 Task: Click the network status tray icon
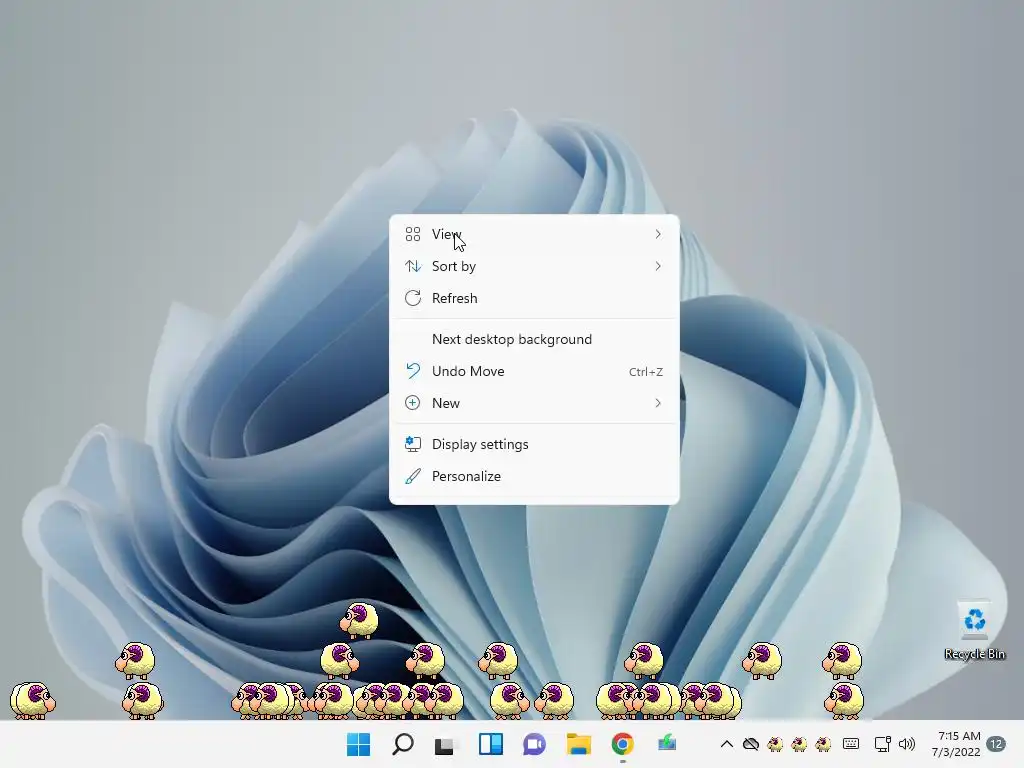coord(882,744)
